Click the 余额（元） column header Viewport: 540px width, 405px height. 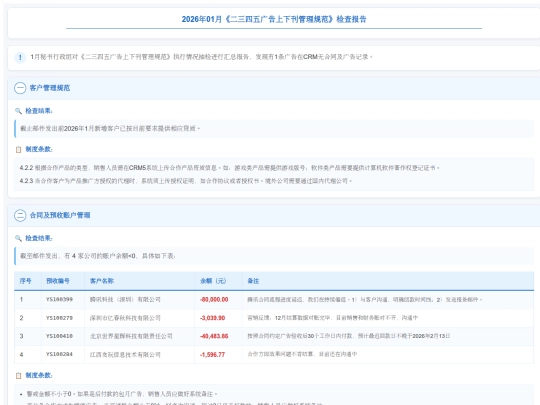[213, 281]
